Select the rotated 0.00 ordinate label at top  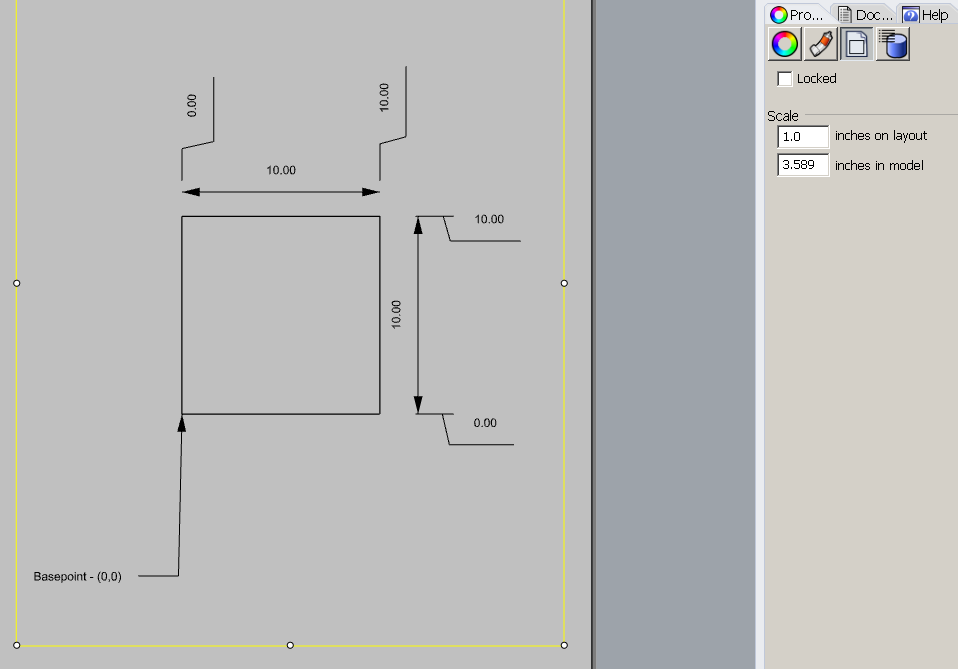pyautogui.click(x=192, y=106)
